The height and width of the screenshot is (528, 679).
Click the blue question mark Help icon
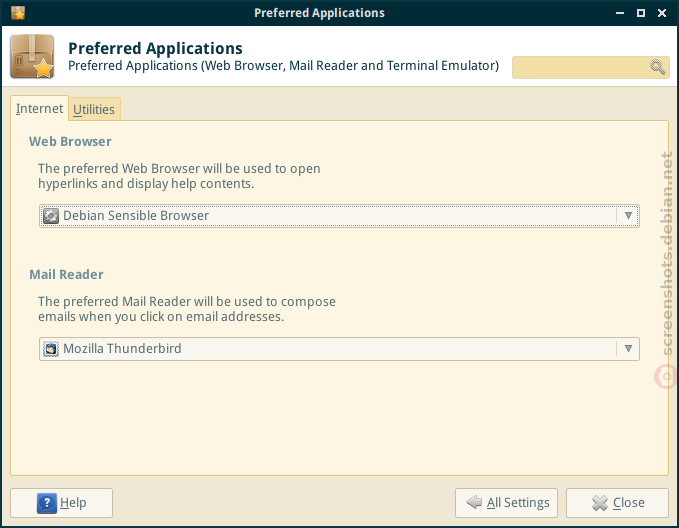[x=47, y=503]
